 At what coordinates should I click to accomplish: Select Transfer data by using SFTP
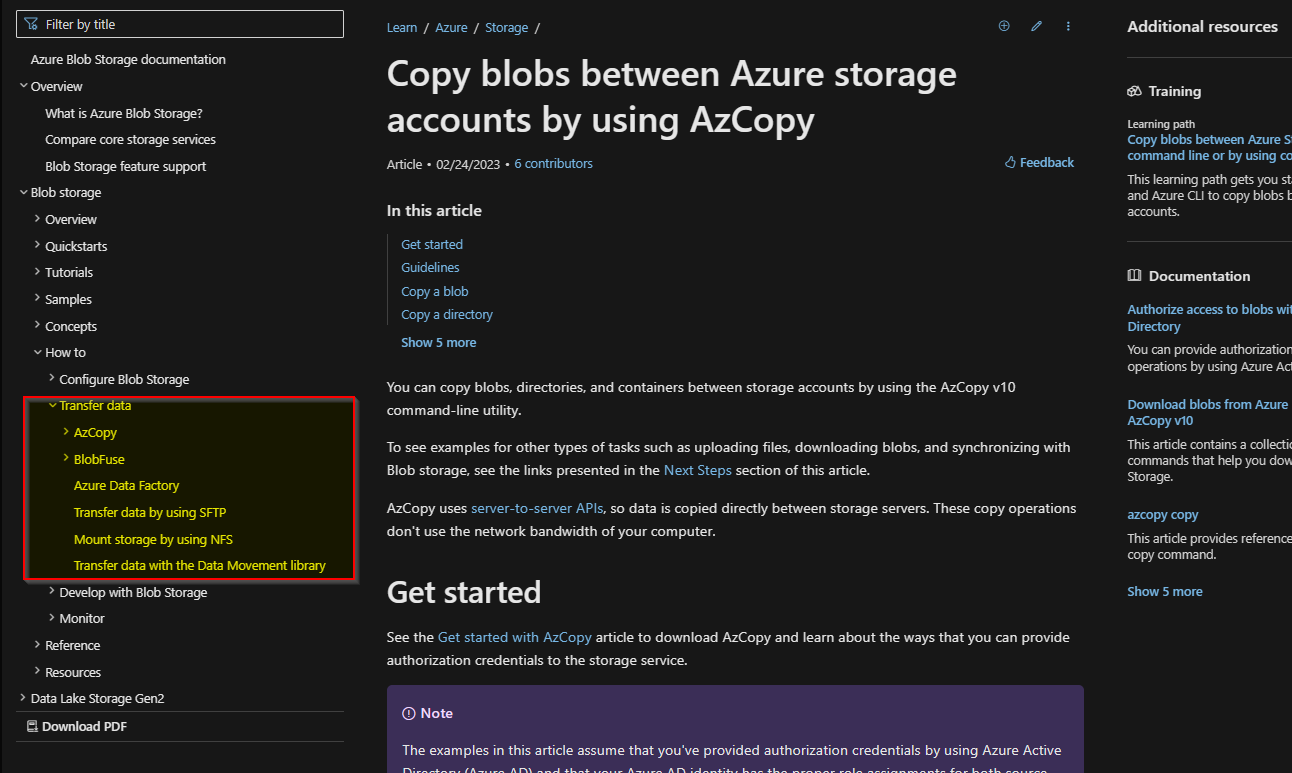coord(150,512)
